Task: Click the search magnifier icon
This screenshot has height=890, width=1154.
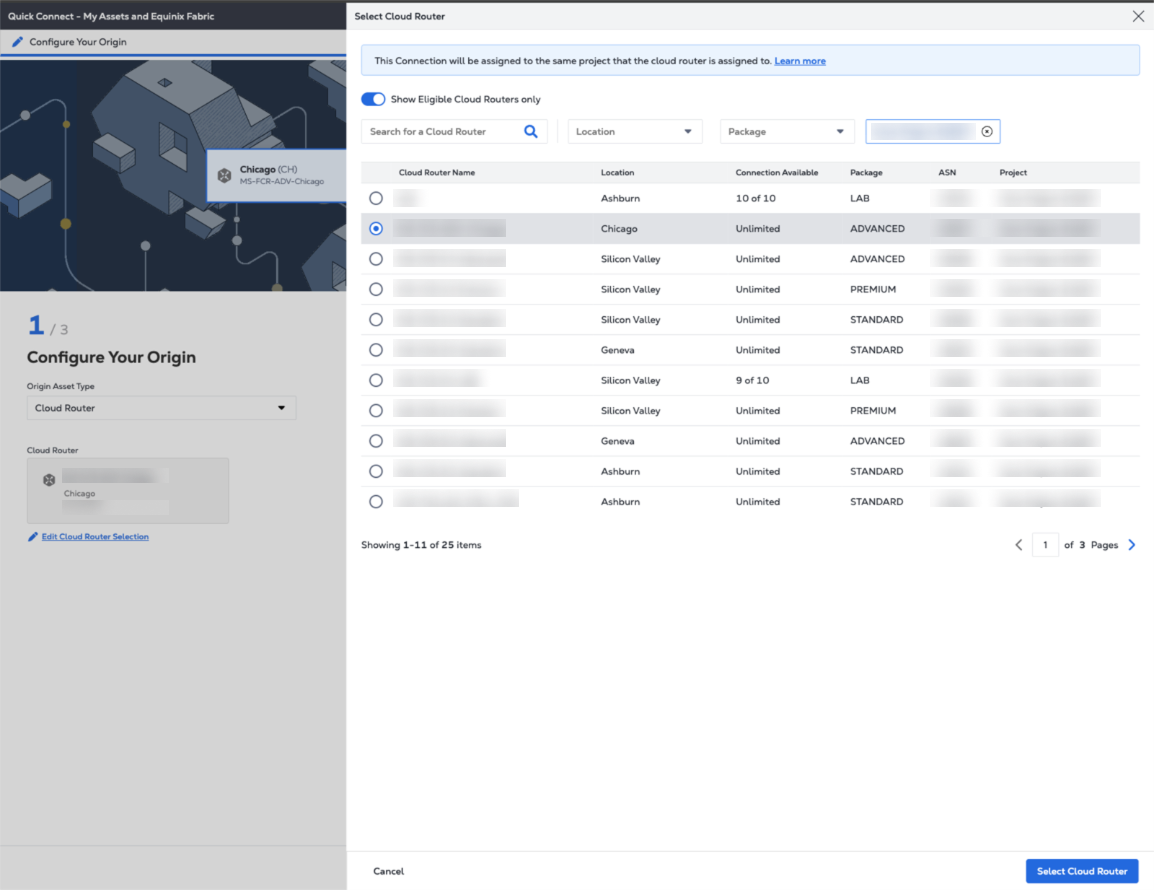Action: [x=531, y=131]
